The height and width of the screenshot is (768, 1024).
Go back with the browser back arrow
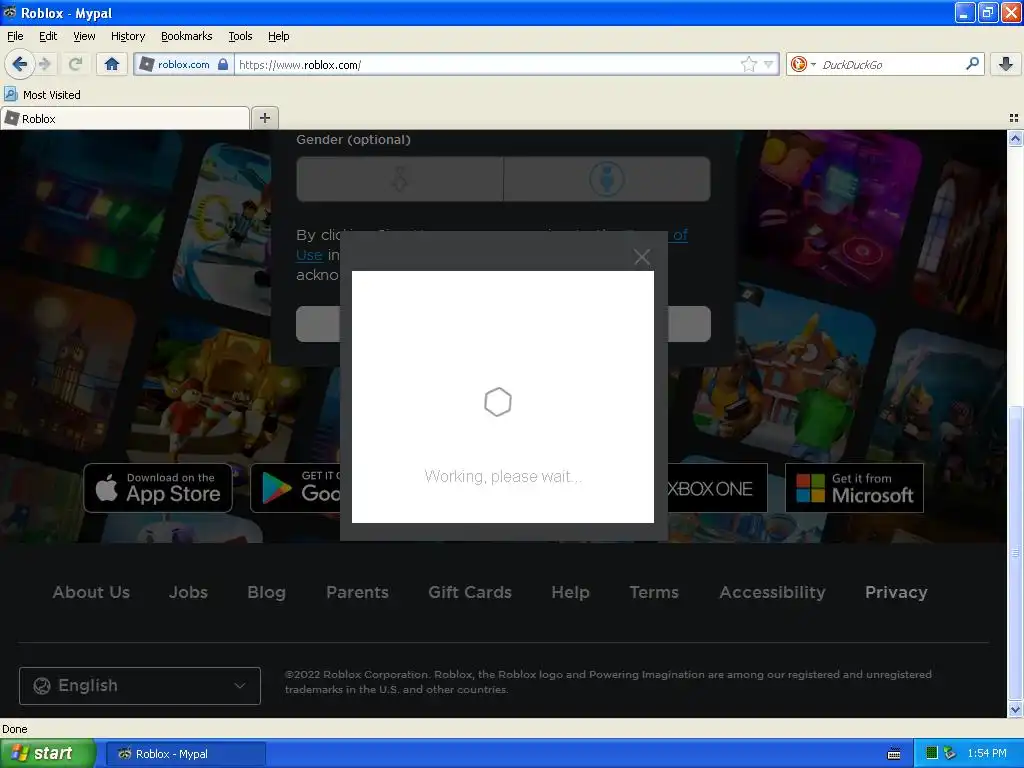pyautogui.click(x=20, y=64)
